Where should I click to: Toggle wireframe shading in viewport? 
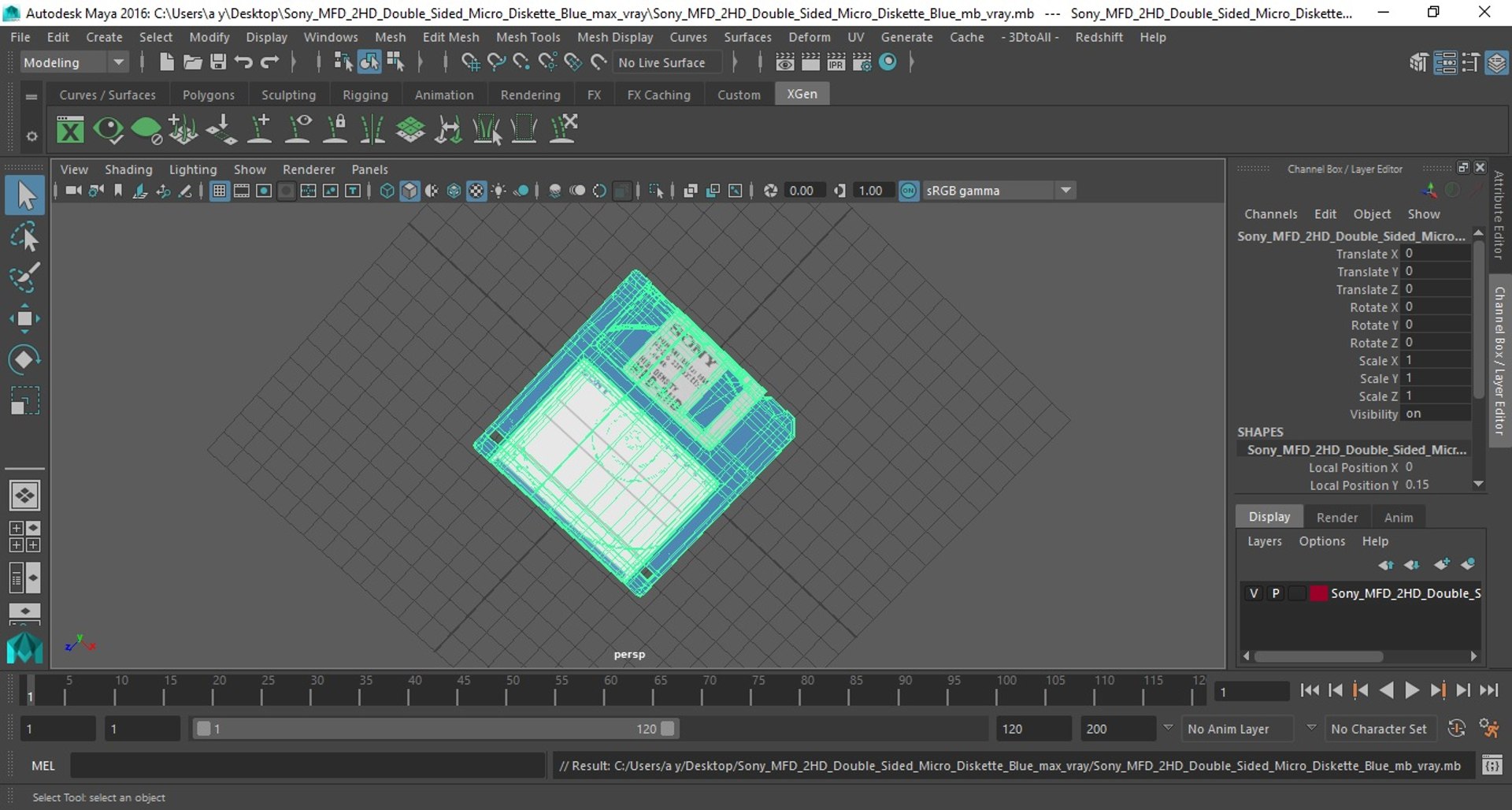pos(387,191)
